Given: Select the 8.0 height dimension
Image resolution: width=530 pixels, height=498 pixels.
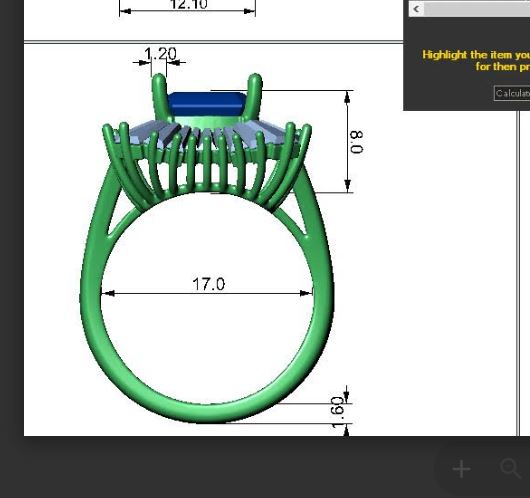Looking at the screenshot, I should coord(357,142).
